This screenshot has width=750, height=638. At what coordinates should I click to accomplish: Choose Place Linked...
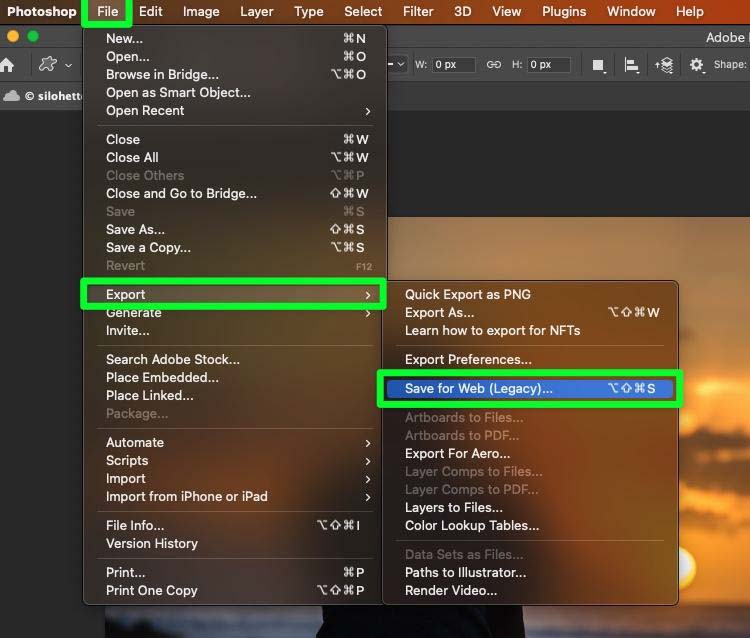tap(234, 396)
